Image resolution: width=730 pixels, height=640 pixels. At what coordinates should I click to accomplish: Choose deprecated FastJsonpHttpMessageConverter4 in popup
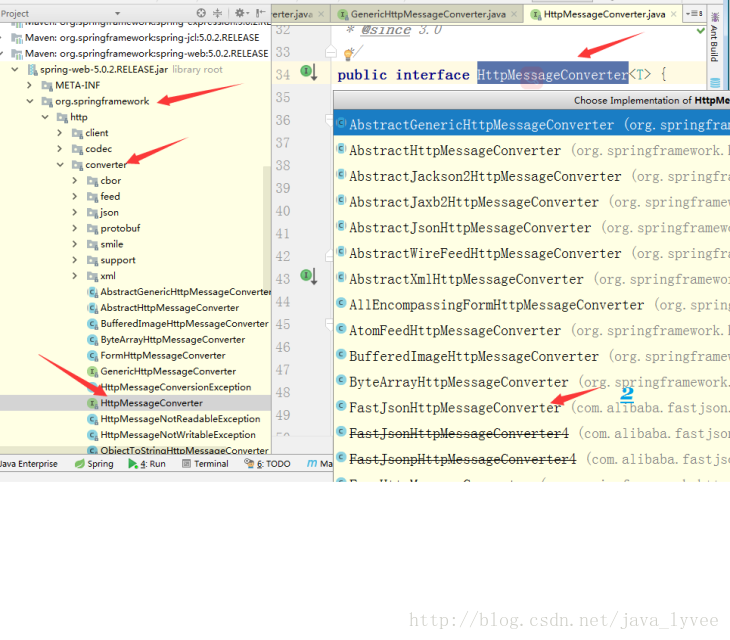pyautogui.click(x=531, y=459)
